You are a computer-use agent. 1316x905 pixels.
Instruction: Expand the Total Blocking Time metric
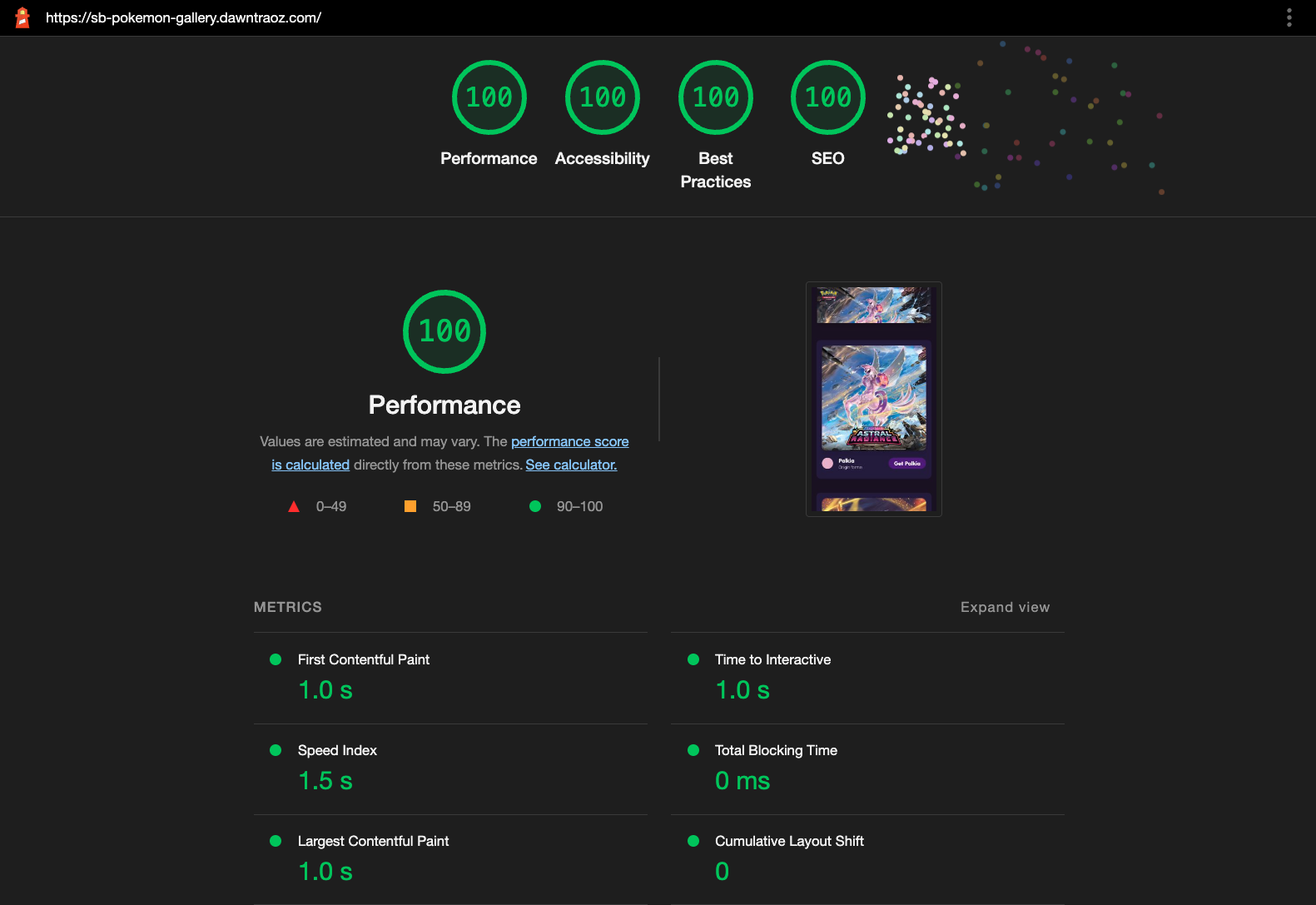[867, 768]
